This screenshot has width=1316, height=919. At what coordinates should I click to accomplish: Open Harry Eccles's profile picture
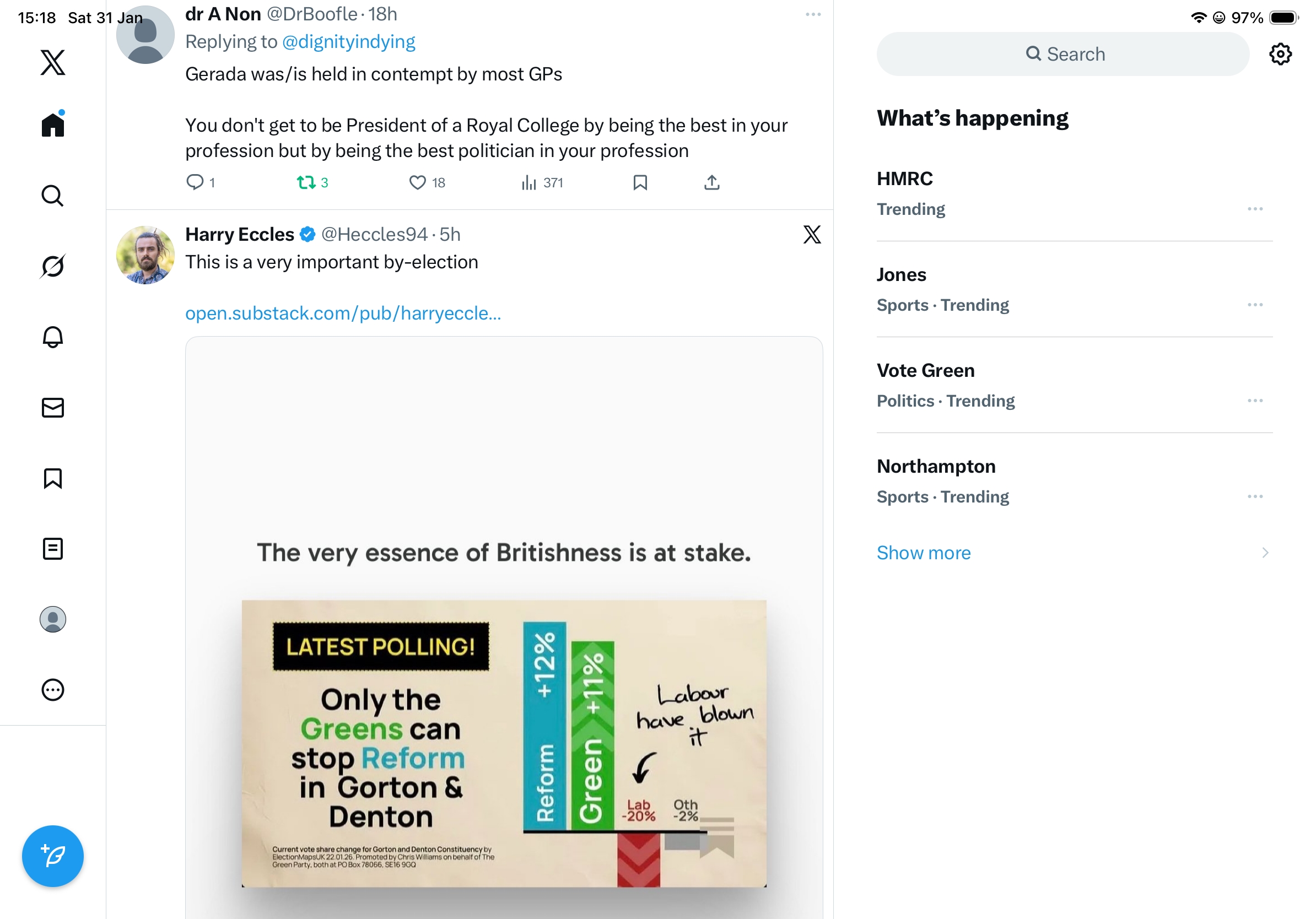point(145,255)
